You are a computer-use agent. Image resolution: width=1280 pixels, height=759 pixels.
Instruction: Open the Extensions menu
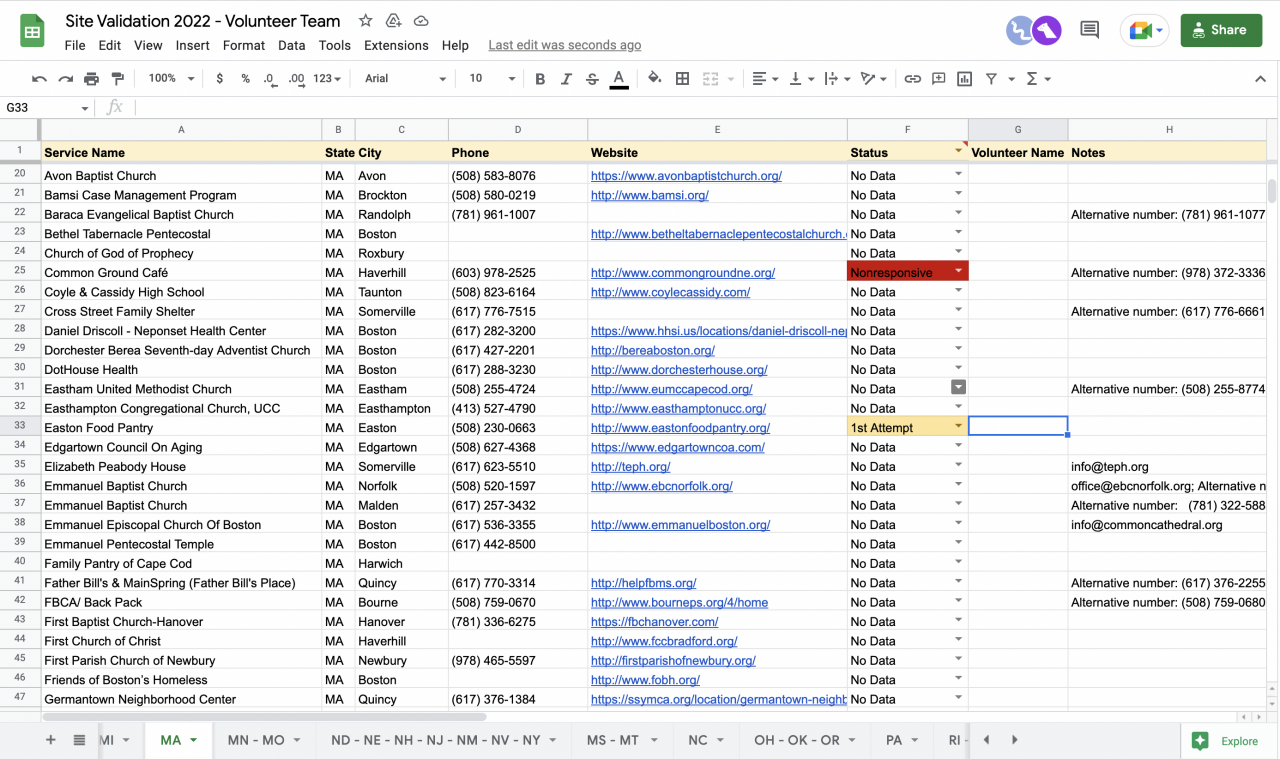[x=396, y=45]
